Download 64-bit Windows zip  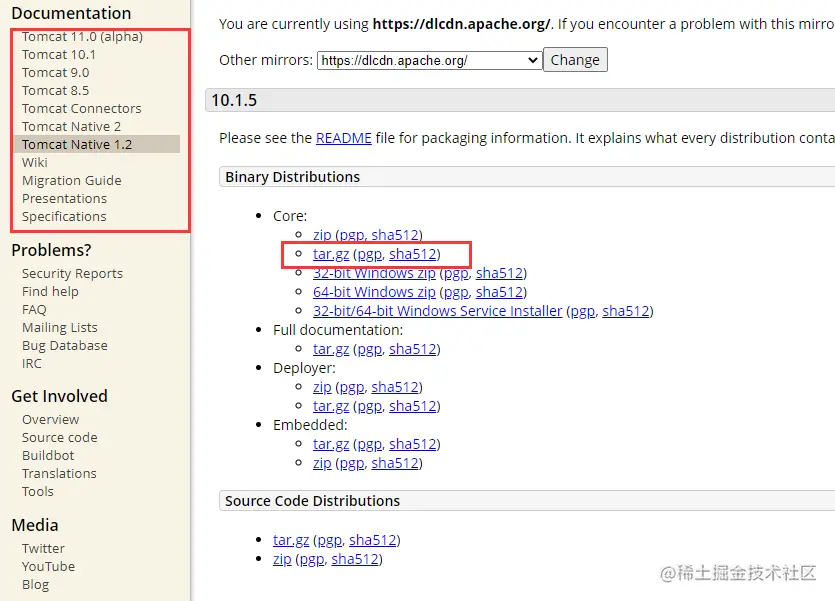(x=374, y=292)
